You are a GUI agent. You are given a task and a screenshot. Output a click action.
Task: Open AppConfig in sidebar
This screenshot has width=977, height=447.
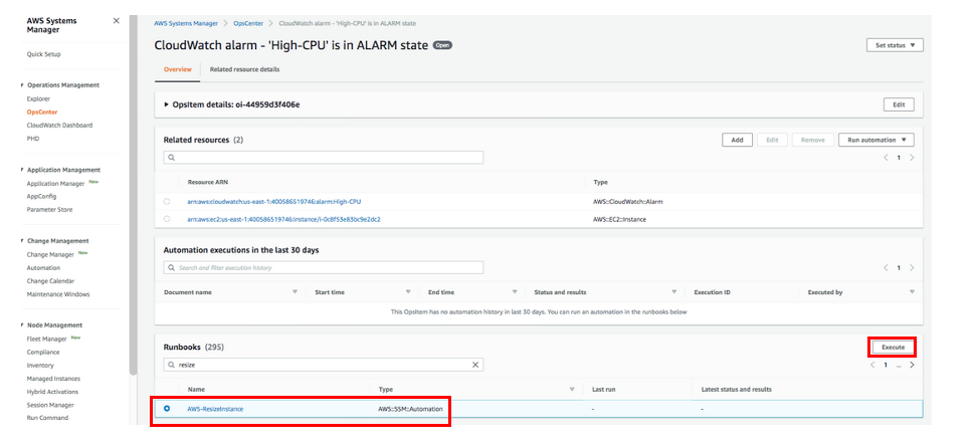[42, 196]
